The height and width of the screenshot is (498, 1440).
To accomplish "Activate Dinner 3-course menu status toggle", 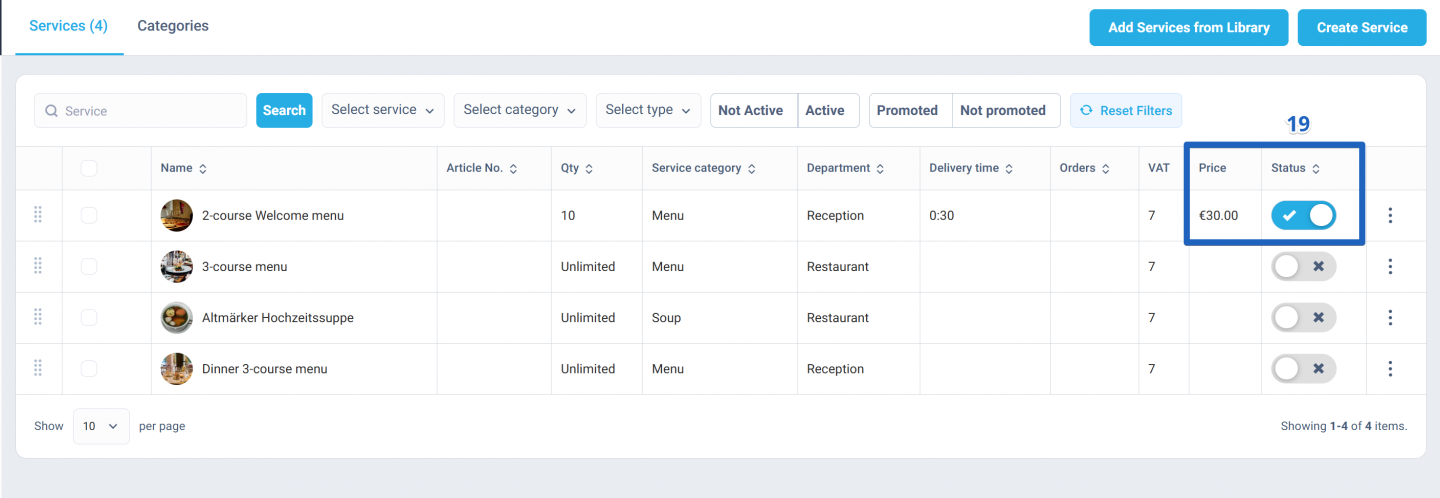I will [1303, 368].
